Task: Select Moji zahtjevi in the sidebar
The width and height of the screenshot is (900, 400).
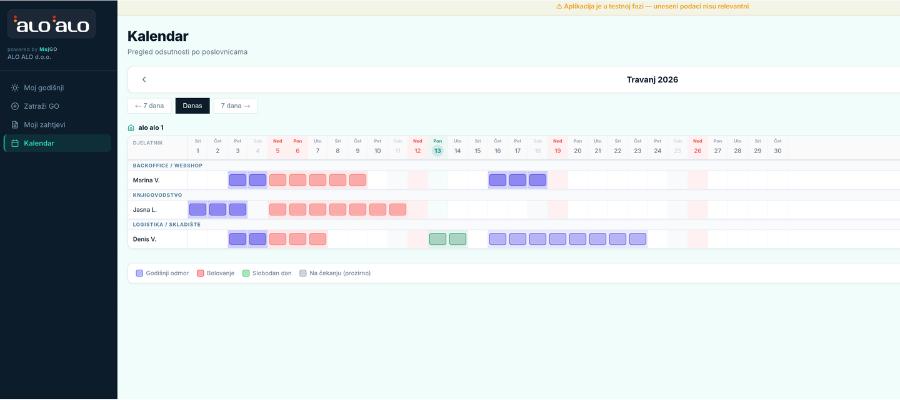Action: pos(45,125)
